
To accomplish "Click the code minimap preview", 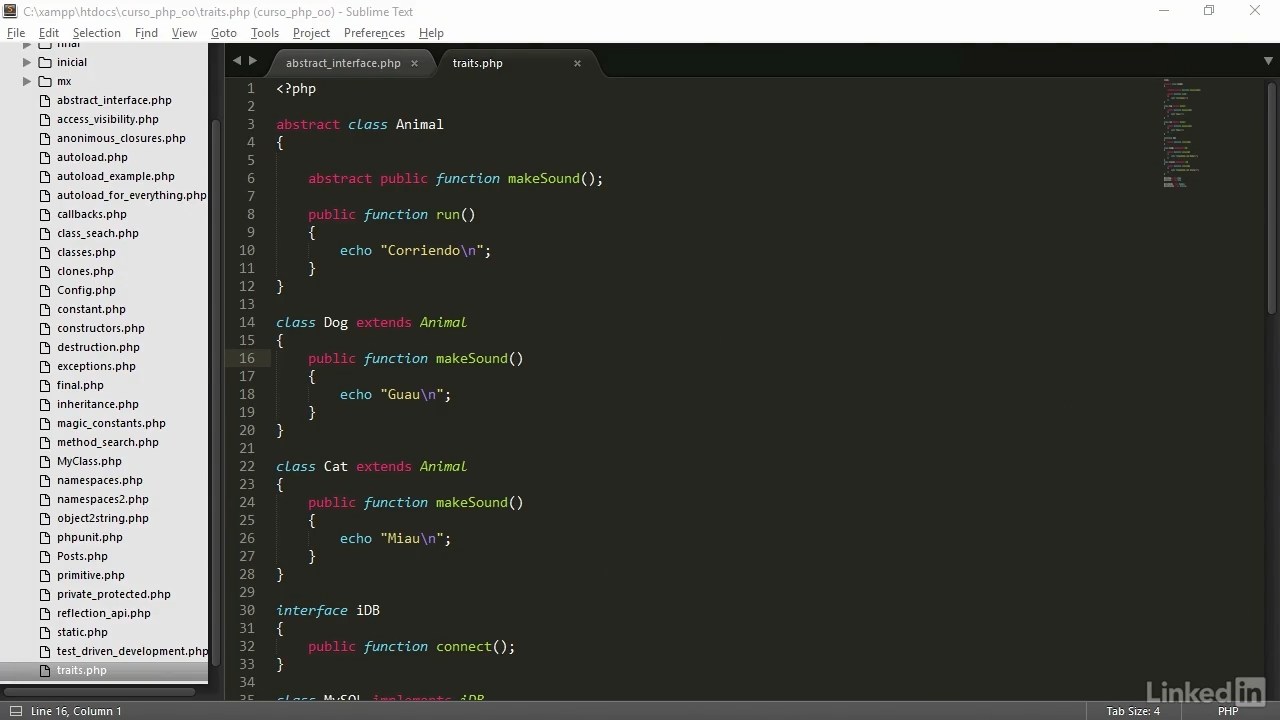I will click(1182, 134).
